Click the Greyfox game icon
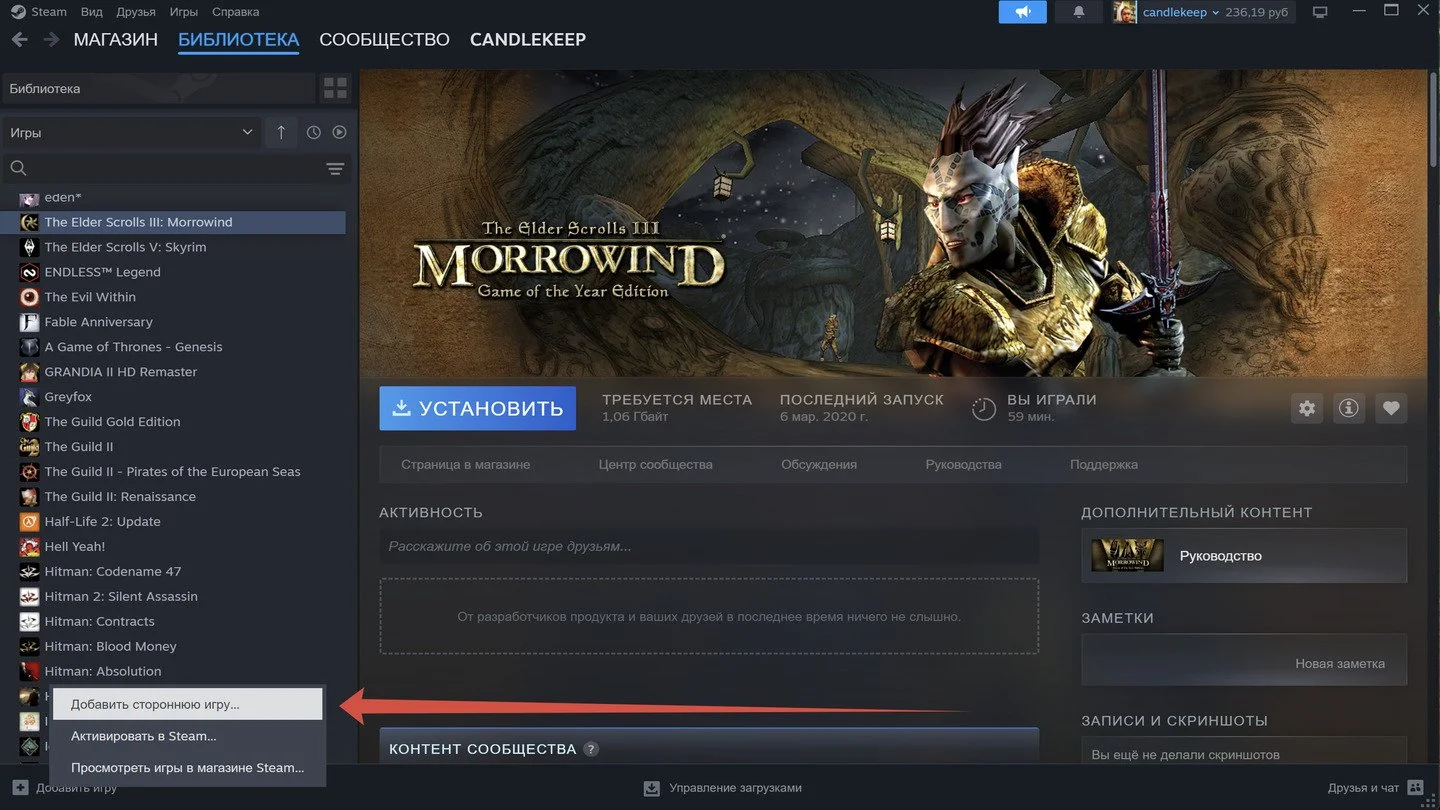This screenshot has height=810, width=1440. [29, 397]
